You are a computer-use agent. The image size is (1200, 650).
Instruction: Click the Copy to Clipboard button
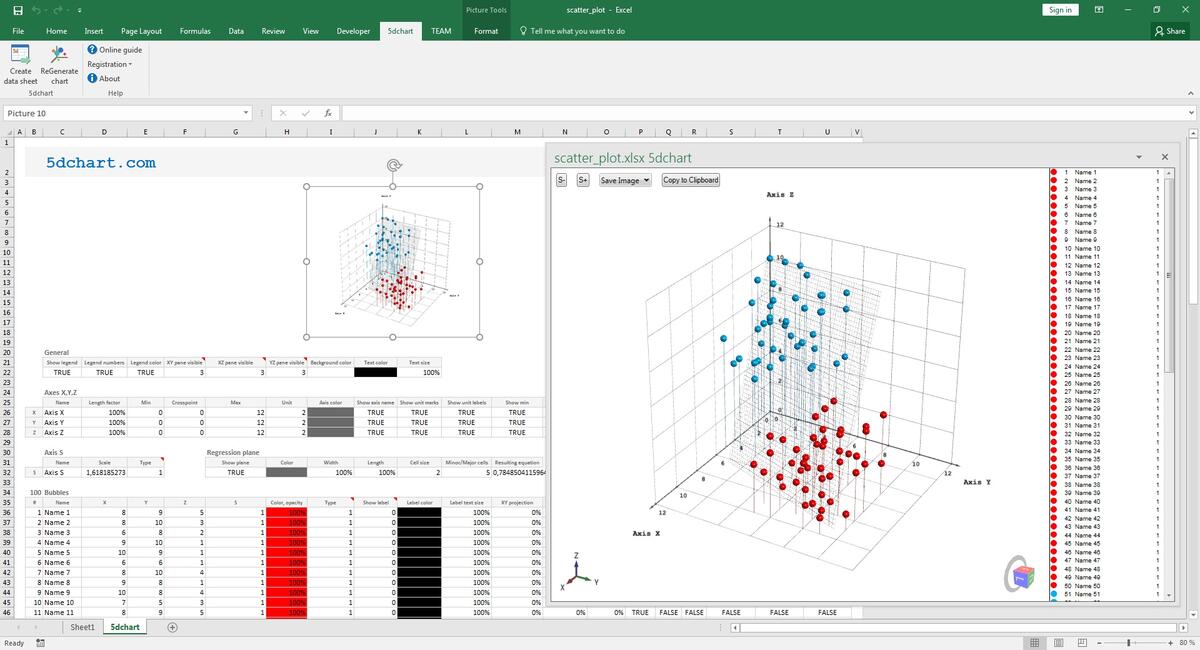[691, 180]
